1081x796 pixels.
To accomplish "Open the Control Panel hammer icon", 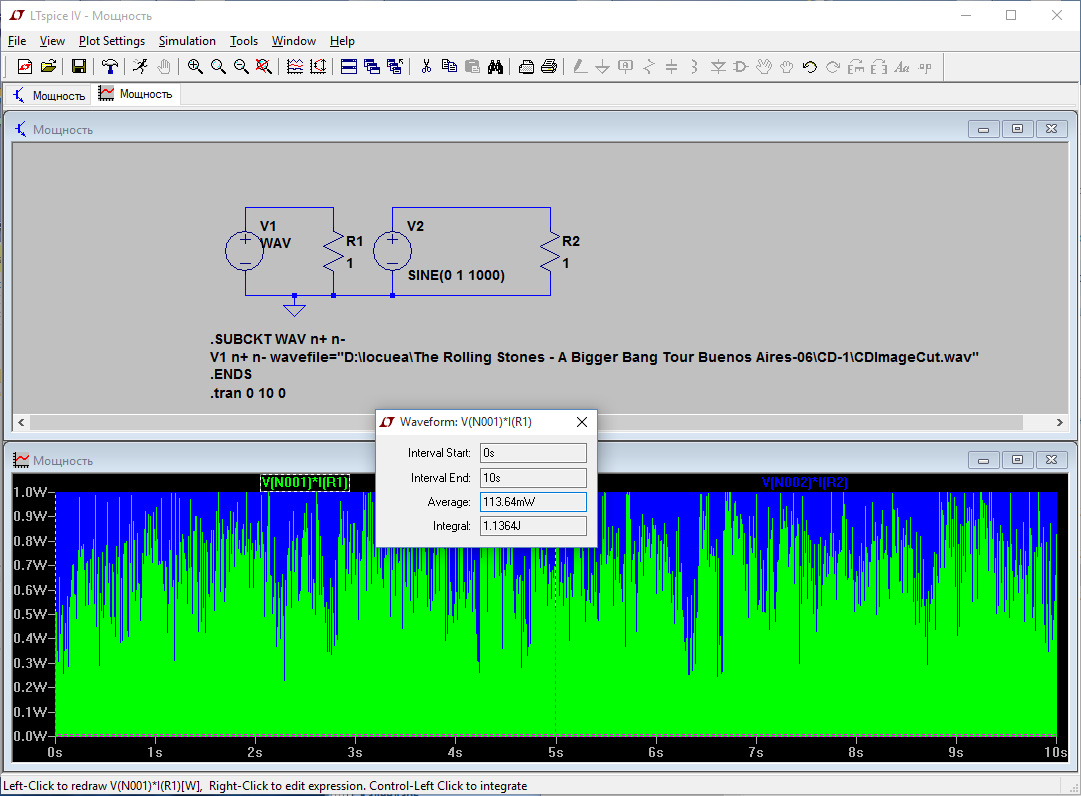I will (109, 67).
